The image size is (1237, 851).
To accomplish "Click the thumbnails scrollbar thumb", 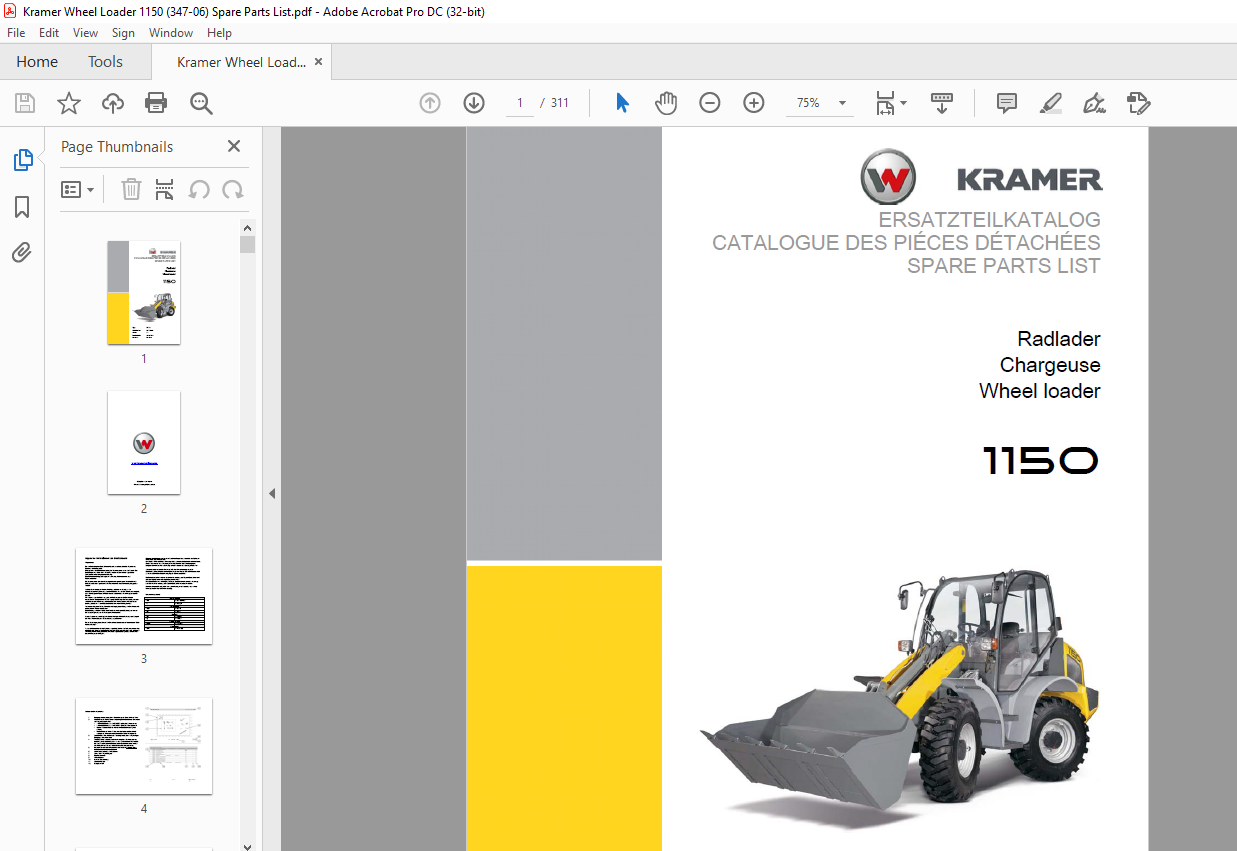I will pos(248,244).
